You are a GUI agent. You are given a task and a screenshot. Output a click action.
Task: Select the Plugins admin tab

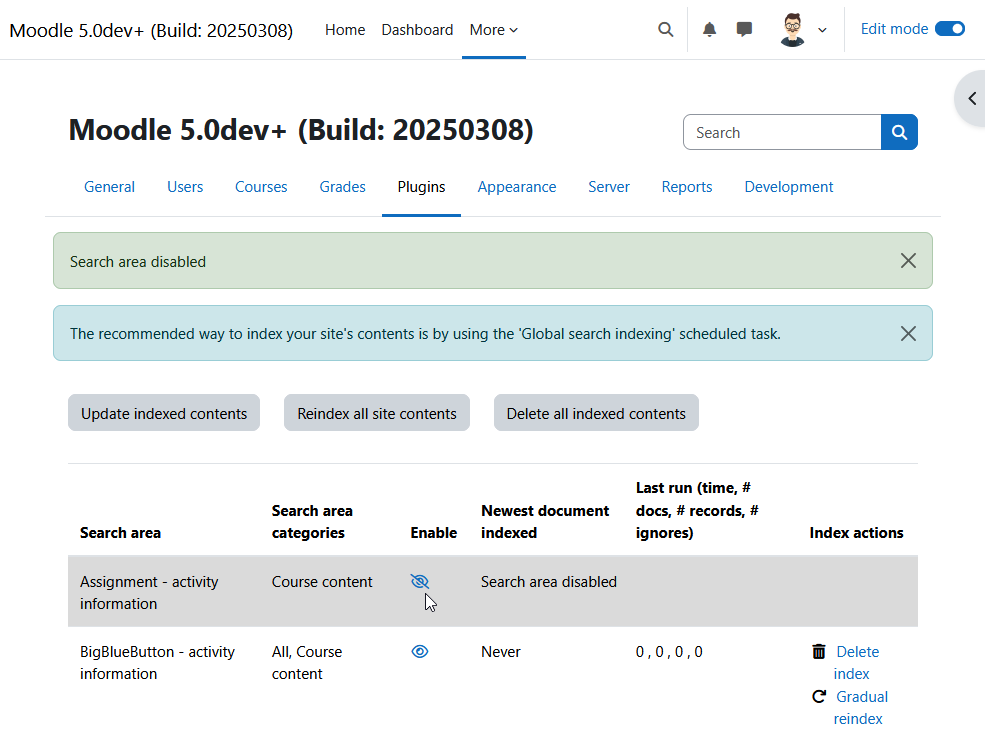(x=422, y=187)
